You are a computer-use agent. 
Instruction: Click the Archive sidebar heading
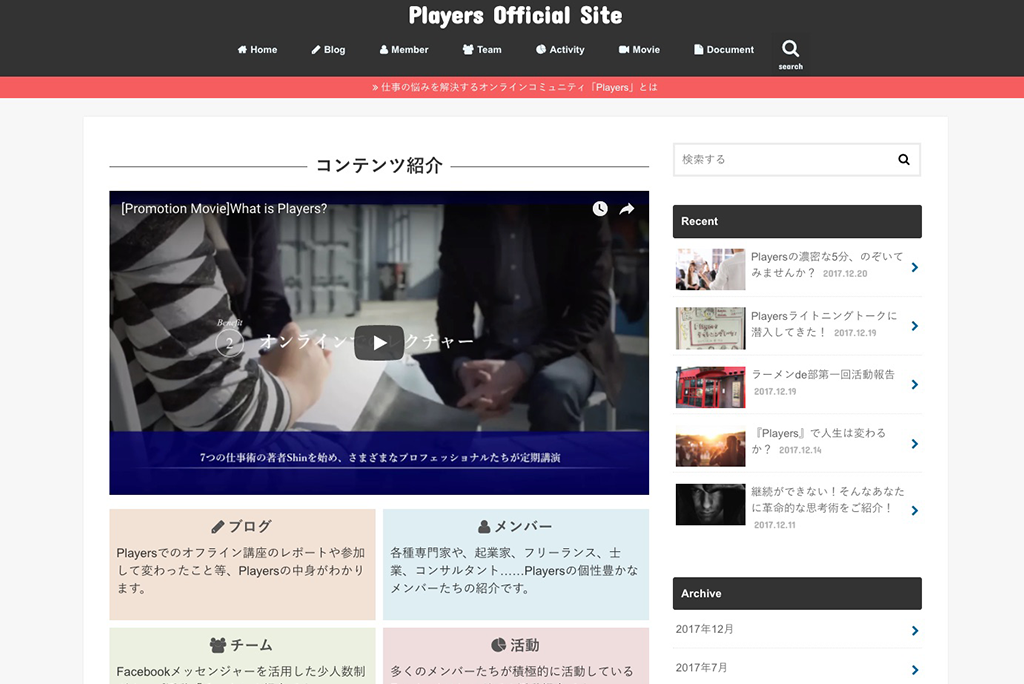797,593
